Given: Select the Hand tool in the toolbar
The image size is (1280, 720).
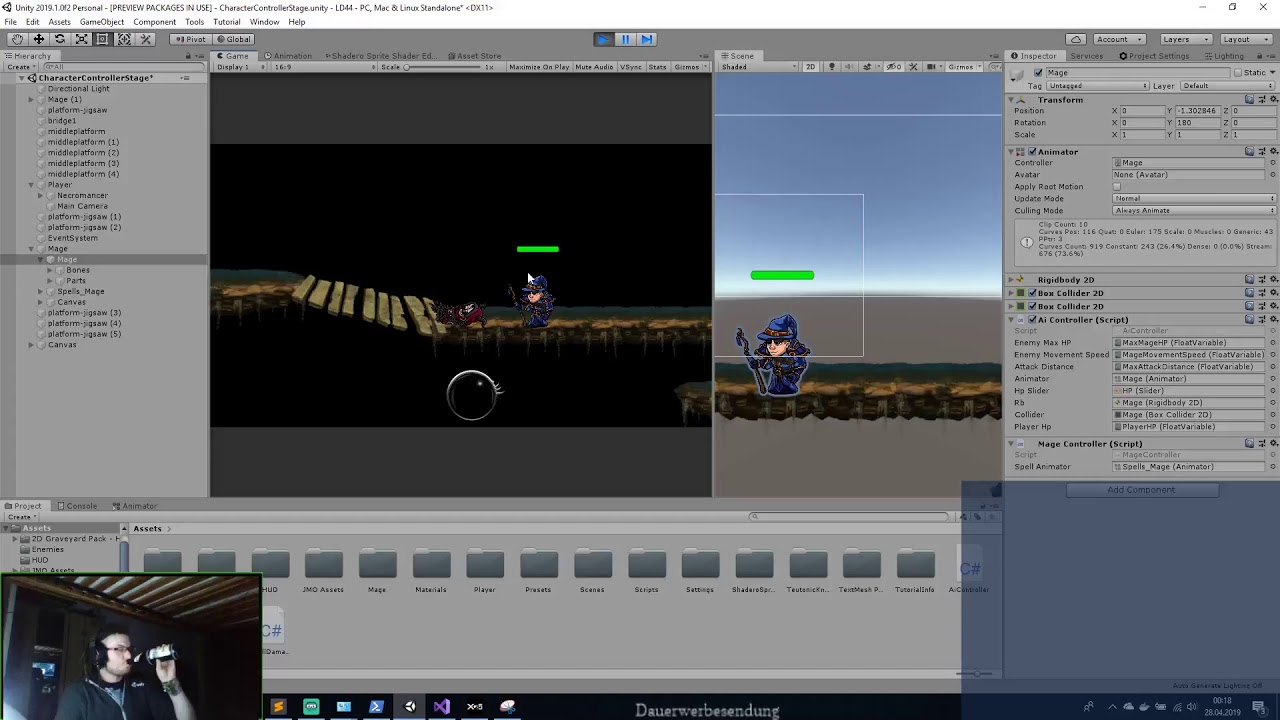Looking at the screenshot, I should 17,39.
